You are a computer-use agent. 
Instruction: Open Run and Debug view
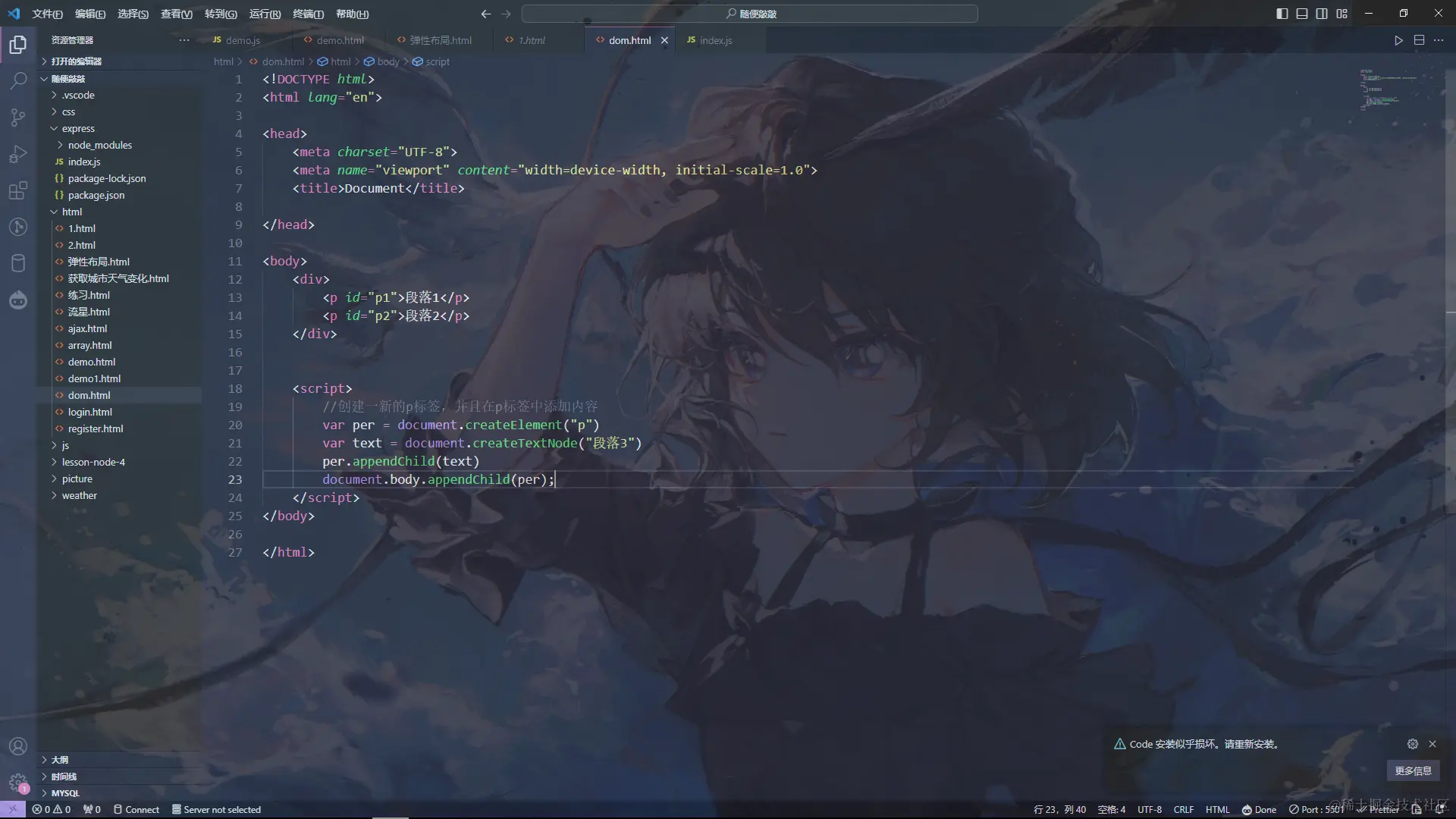pyautogui.click(x=18, y=154)
